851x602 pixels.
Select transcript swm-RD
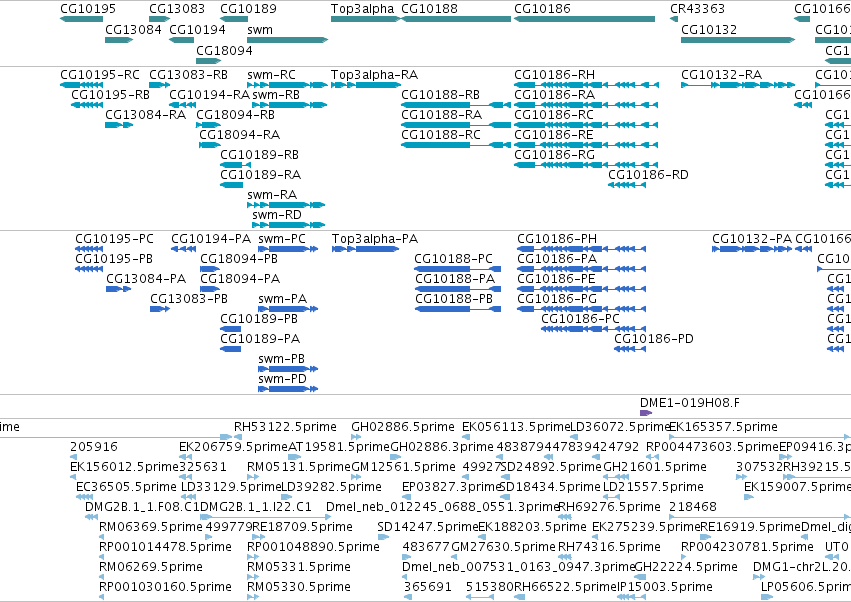click(289, 225)
